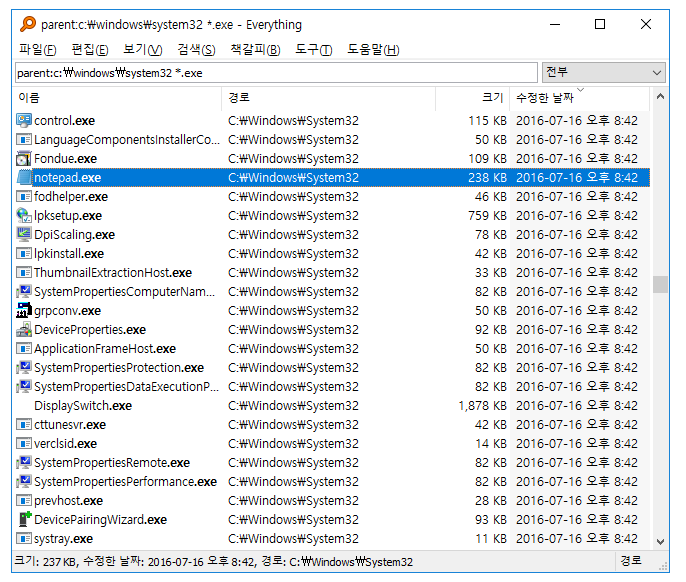The image size is (686, 582).
Task: Click the lpkinstall.exe file icon
Action: pos(24,253)
